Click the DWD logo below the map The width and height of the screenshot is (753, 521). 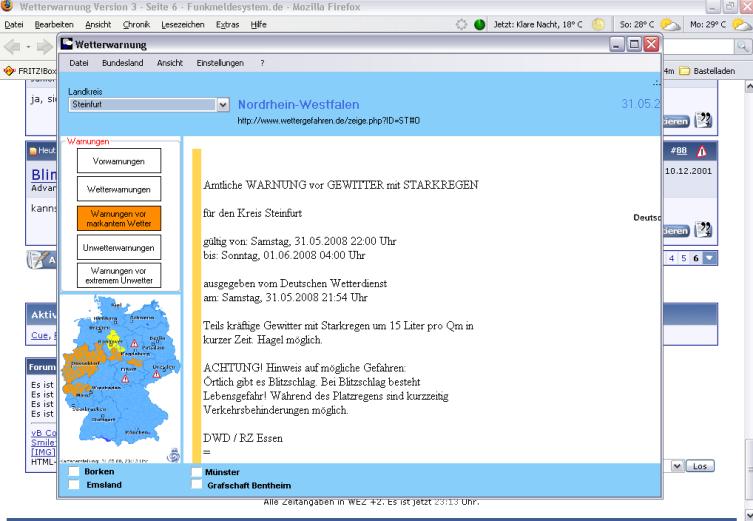click(172, 454)
